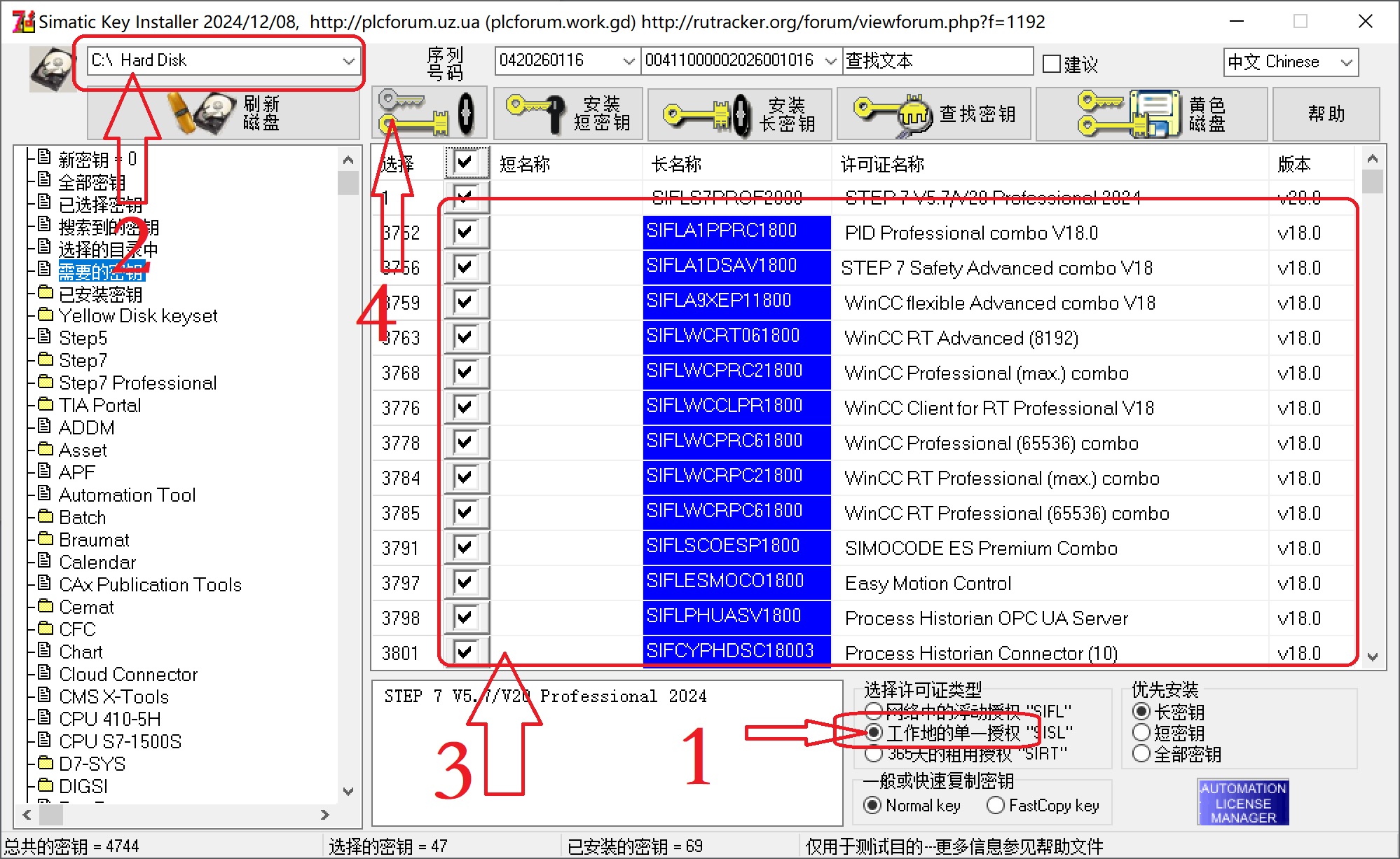Screen dimensions: 1400x859
Task: Expand the 0420260116 serial number dropdown
Action: pyautogui.click(x=629, y=61)
